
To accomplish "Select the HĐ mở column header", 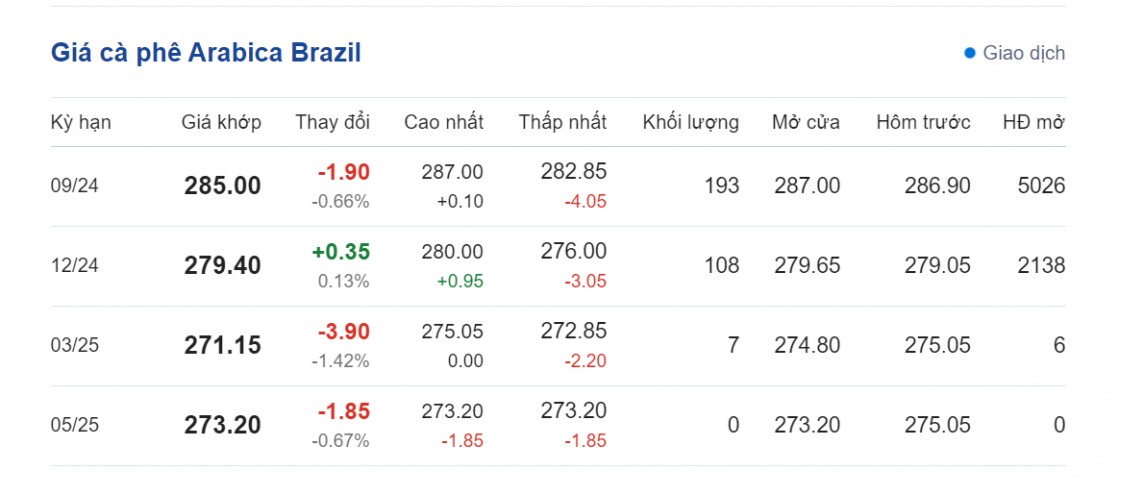I will [x=1034, y=123].
